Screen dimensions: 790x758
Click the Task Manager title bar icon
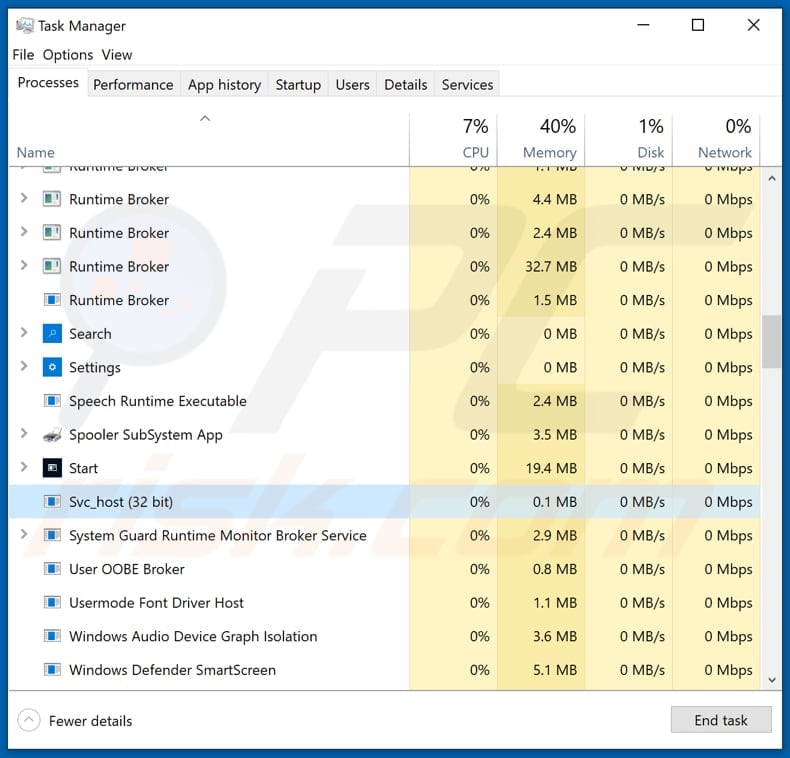click(25, 25)
